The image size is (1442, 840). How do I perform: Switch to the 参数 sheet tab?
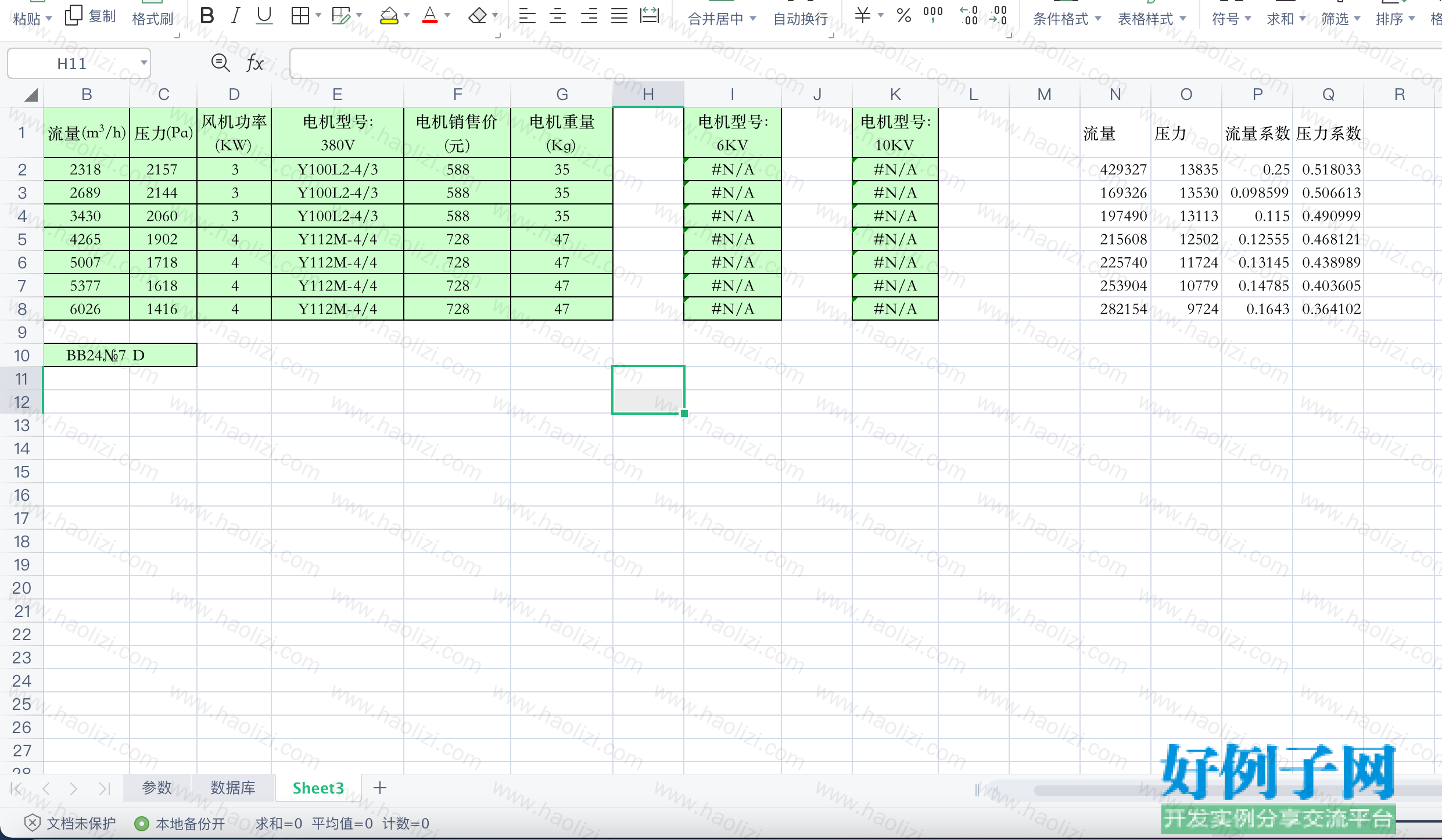pyautogui.click(x=157, y=788)
